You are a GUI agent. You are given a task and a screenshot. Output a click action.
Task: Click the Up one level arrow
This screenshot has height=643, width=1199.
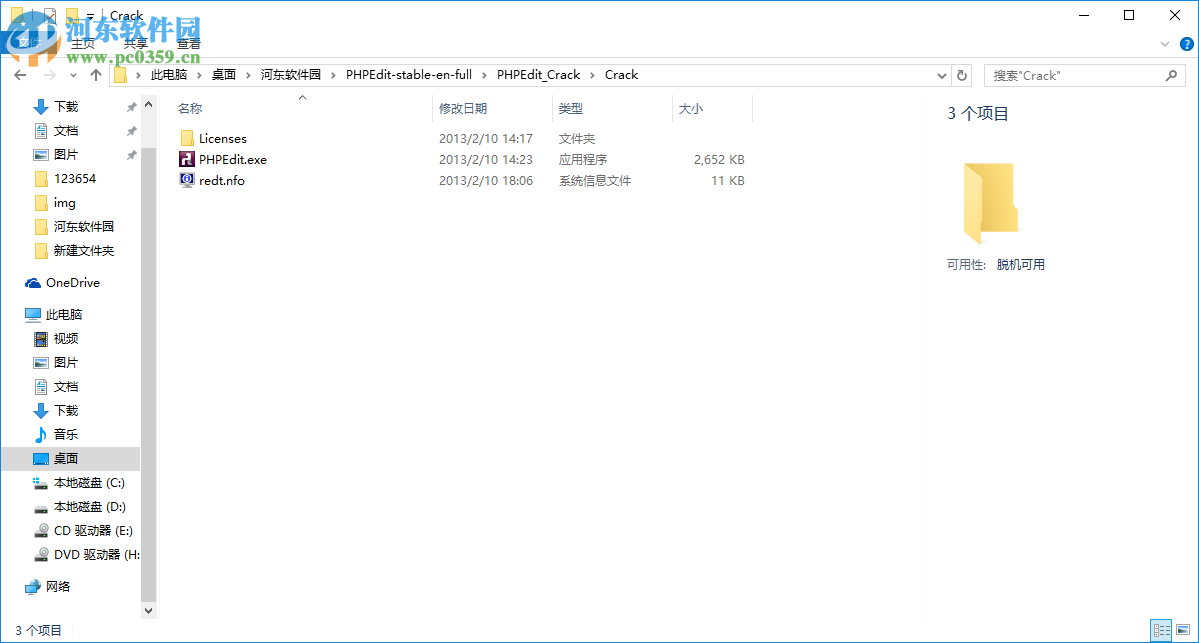pyautogui.click(x=95, y=74)
